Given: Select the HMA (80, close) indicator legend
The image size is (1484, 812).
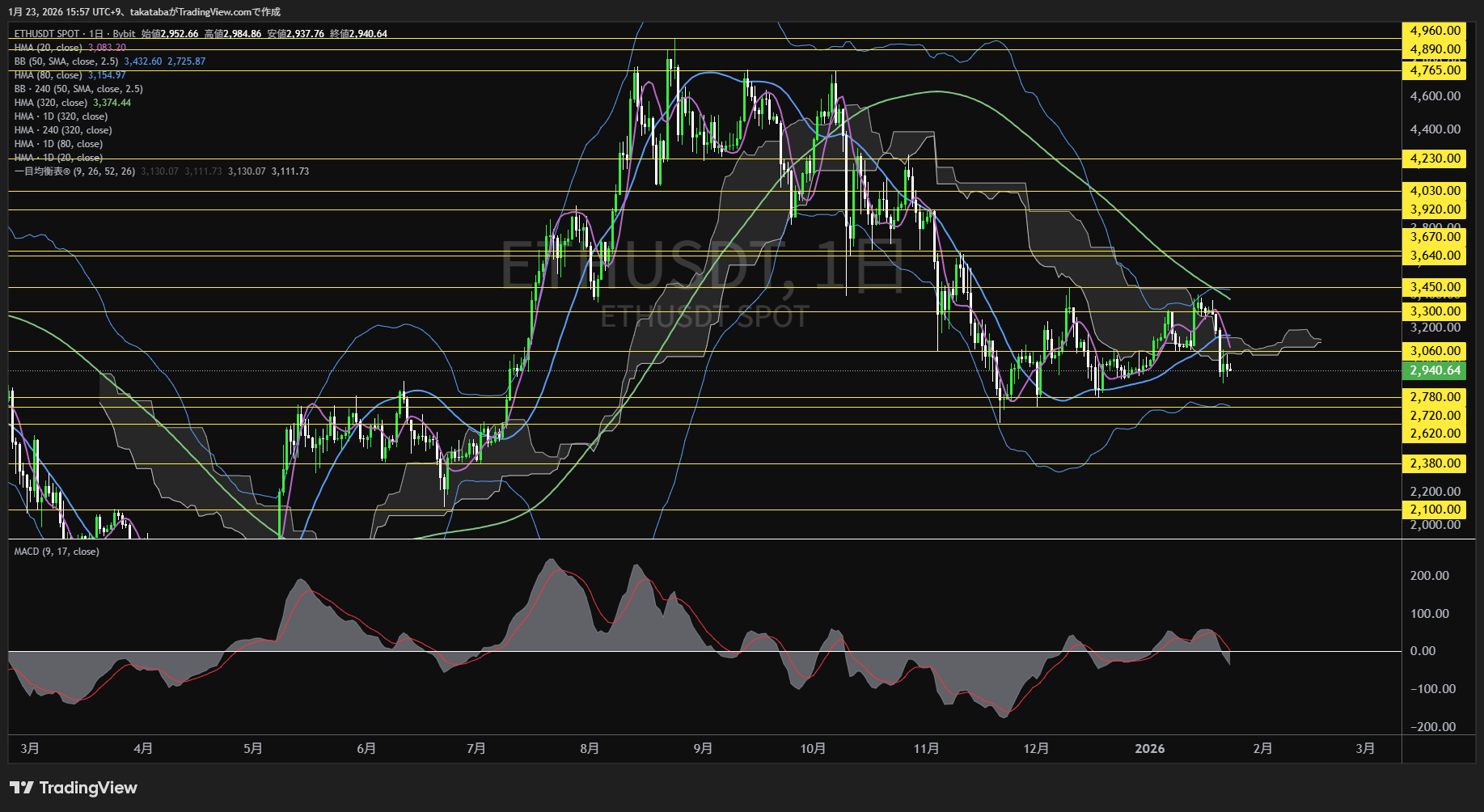Looking at the screenshot, I should pos(48,75).
